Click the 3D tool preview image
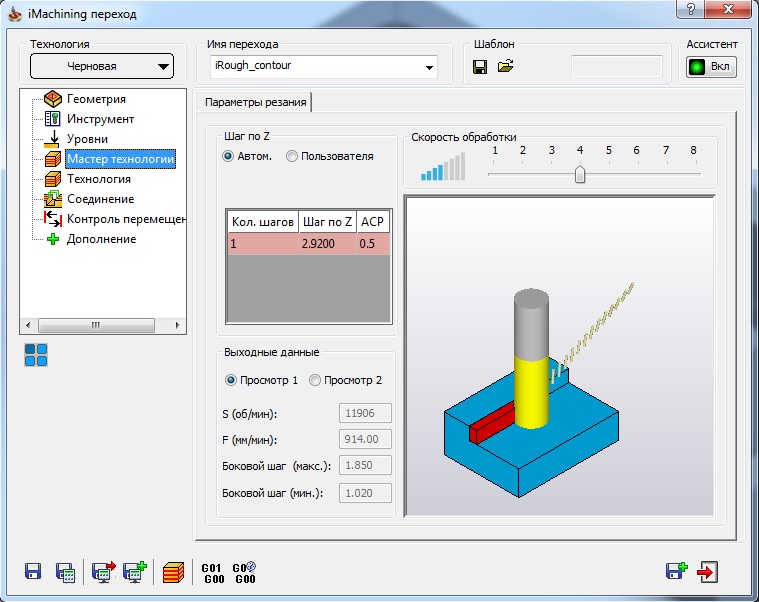The image size is (759, 602). (x=560, y=356)
